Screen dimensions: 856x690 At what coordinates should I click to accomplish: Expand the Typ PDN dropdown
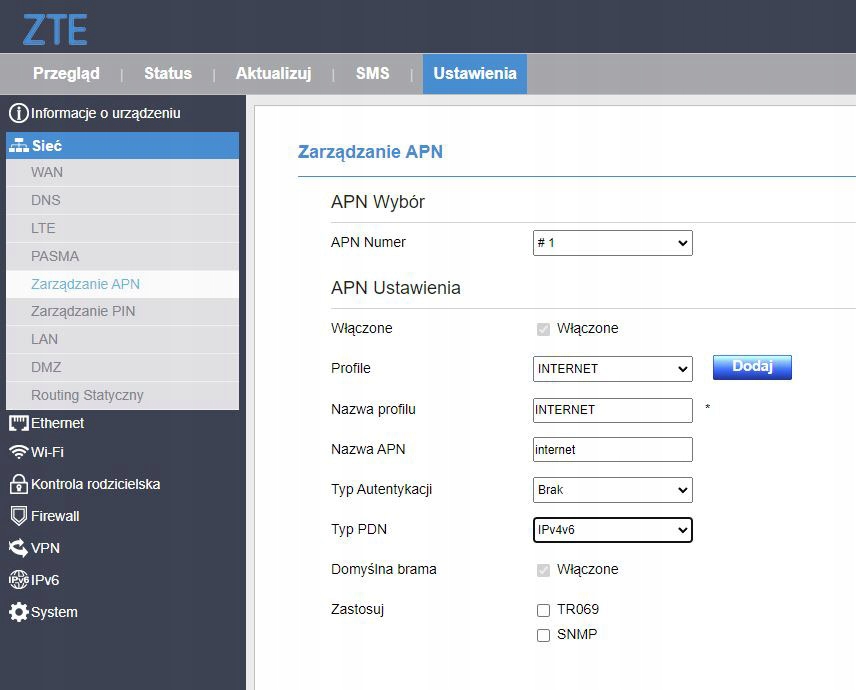click(612, 530)
